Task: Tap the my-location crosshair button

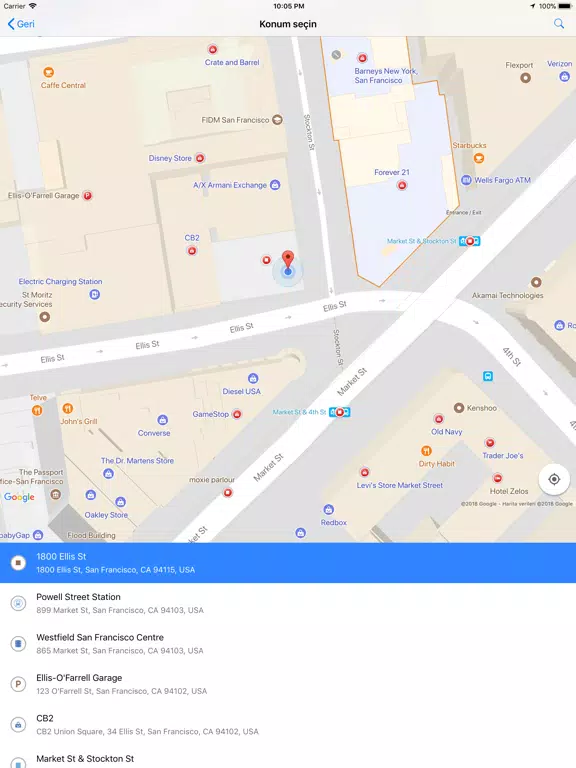Action: [x=554, y=479]
